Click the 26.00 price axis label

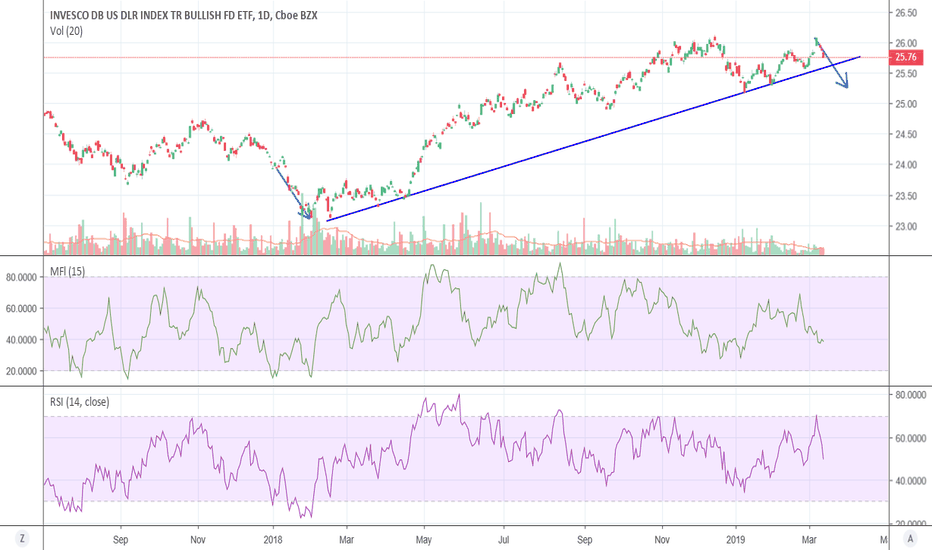(x=906, y=43)
